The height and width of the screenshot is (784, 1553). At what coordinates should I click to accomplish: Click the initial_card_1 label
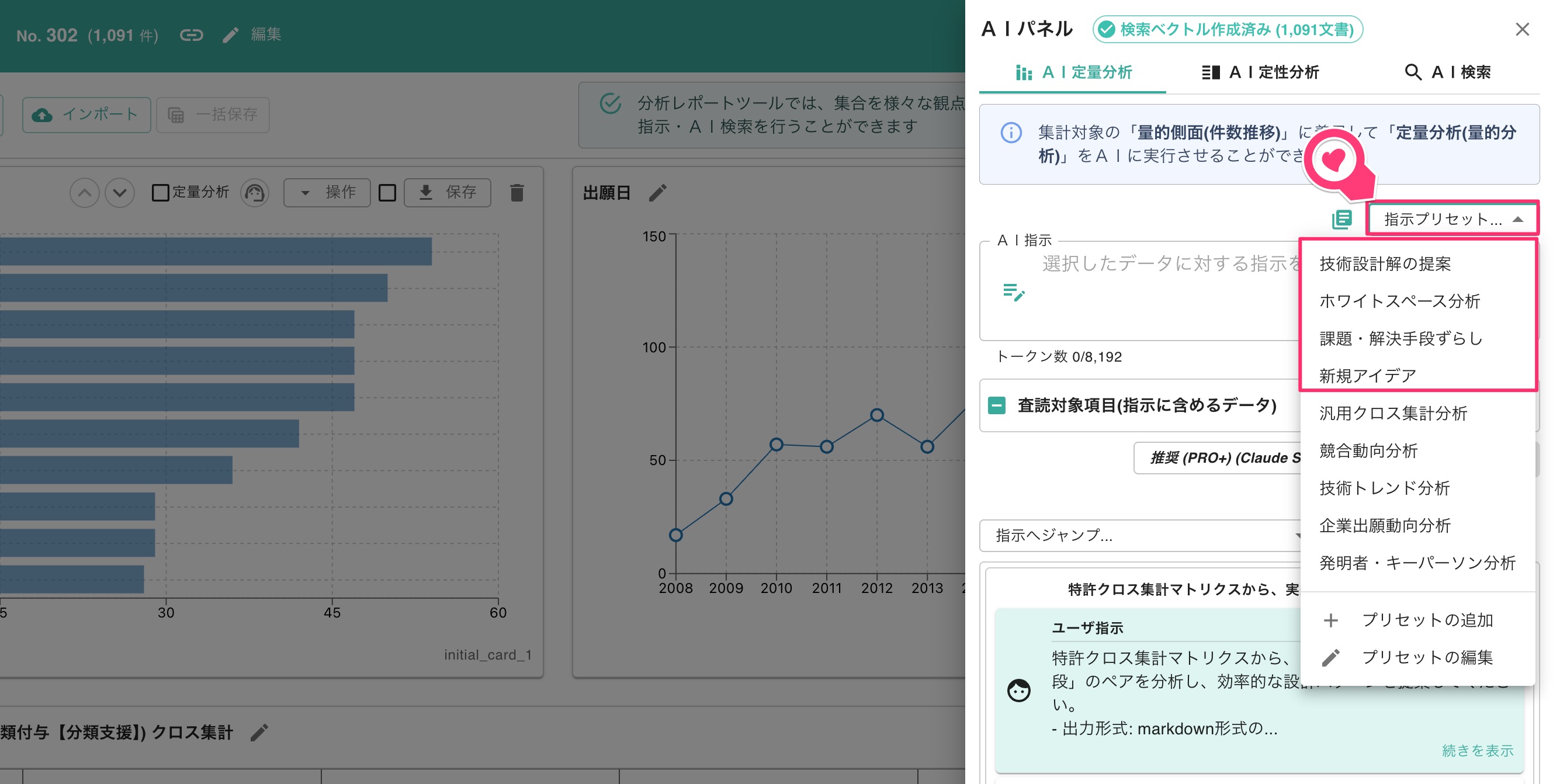tap(488, 655)
